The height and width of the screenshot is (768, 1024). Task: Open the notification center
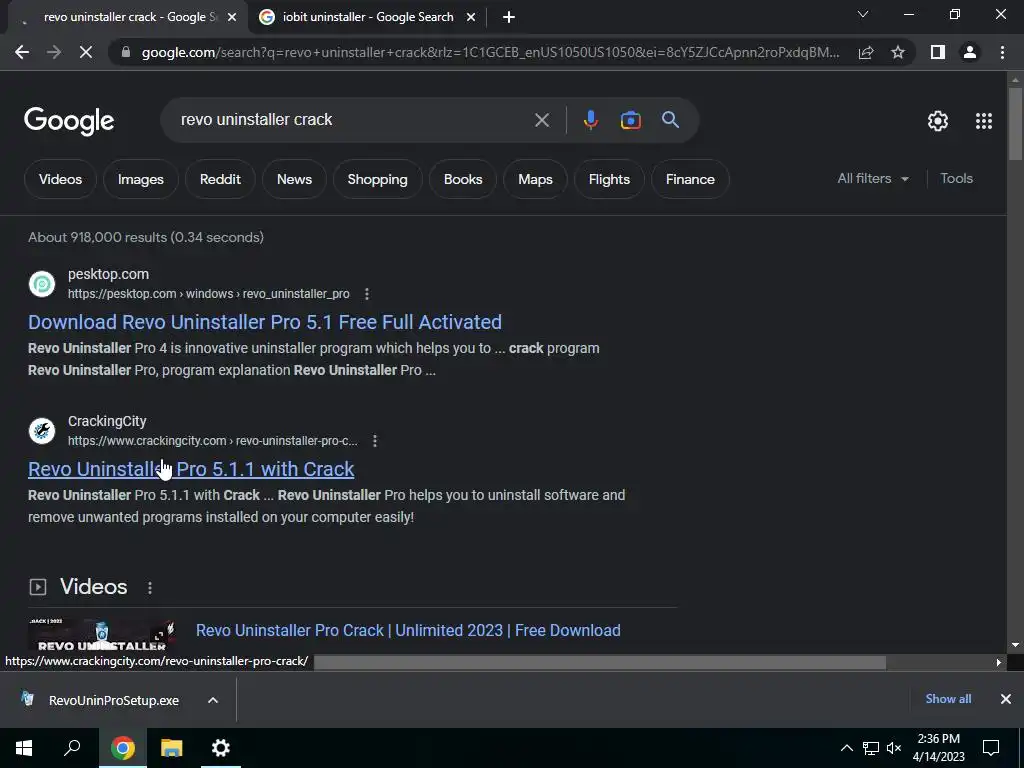991,748
